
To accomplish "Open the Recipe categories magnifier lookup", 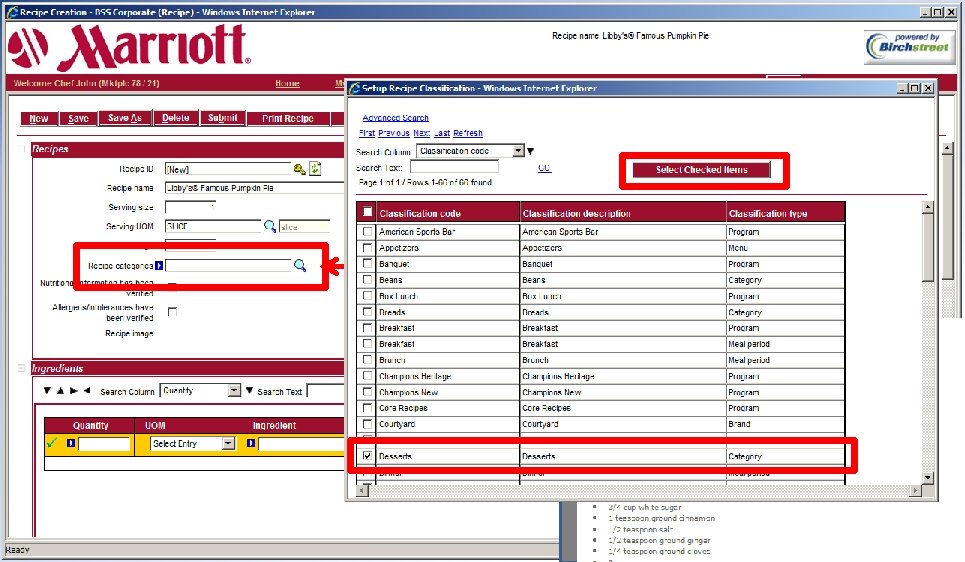I will coord(300,265).
